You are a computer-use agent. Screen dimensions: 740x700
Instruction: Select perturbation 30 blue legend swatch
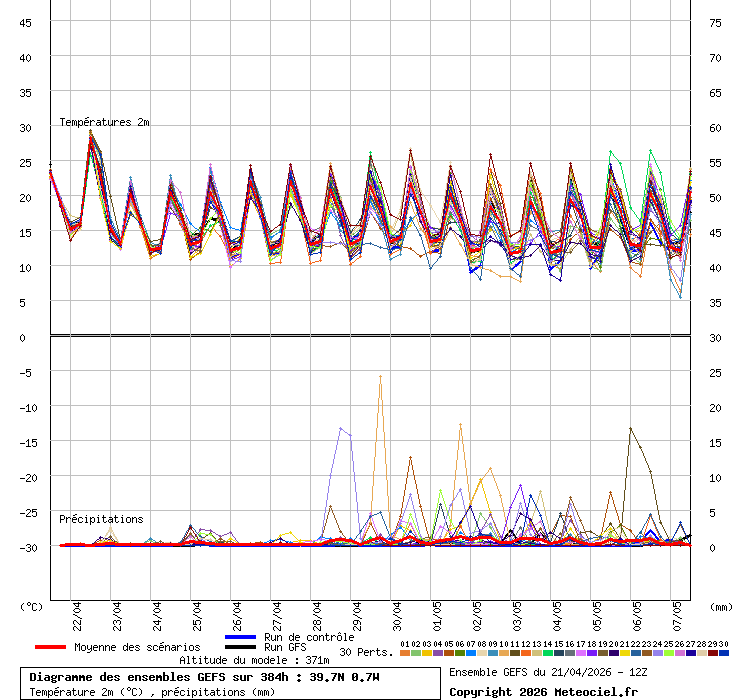[724, 653]
